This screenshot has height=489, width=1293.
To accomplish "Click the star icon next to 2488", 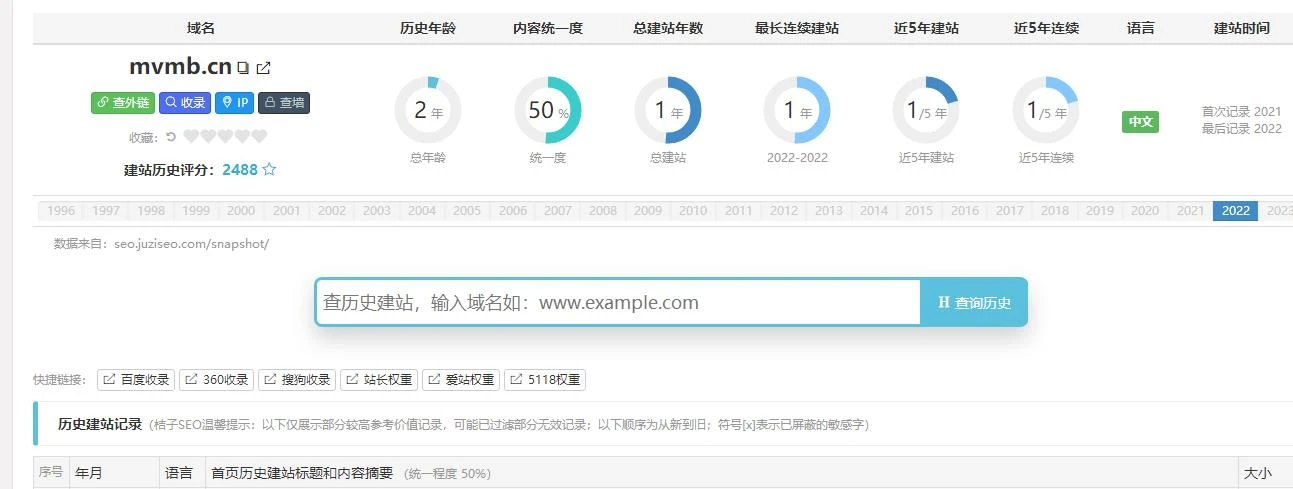I will 269,170.
